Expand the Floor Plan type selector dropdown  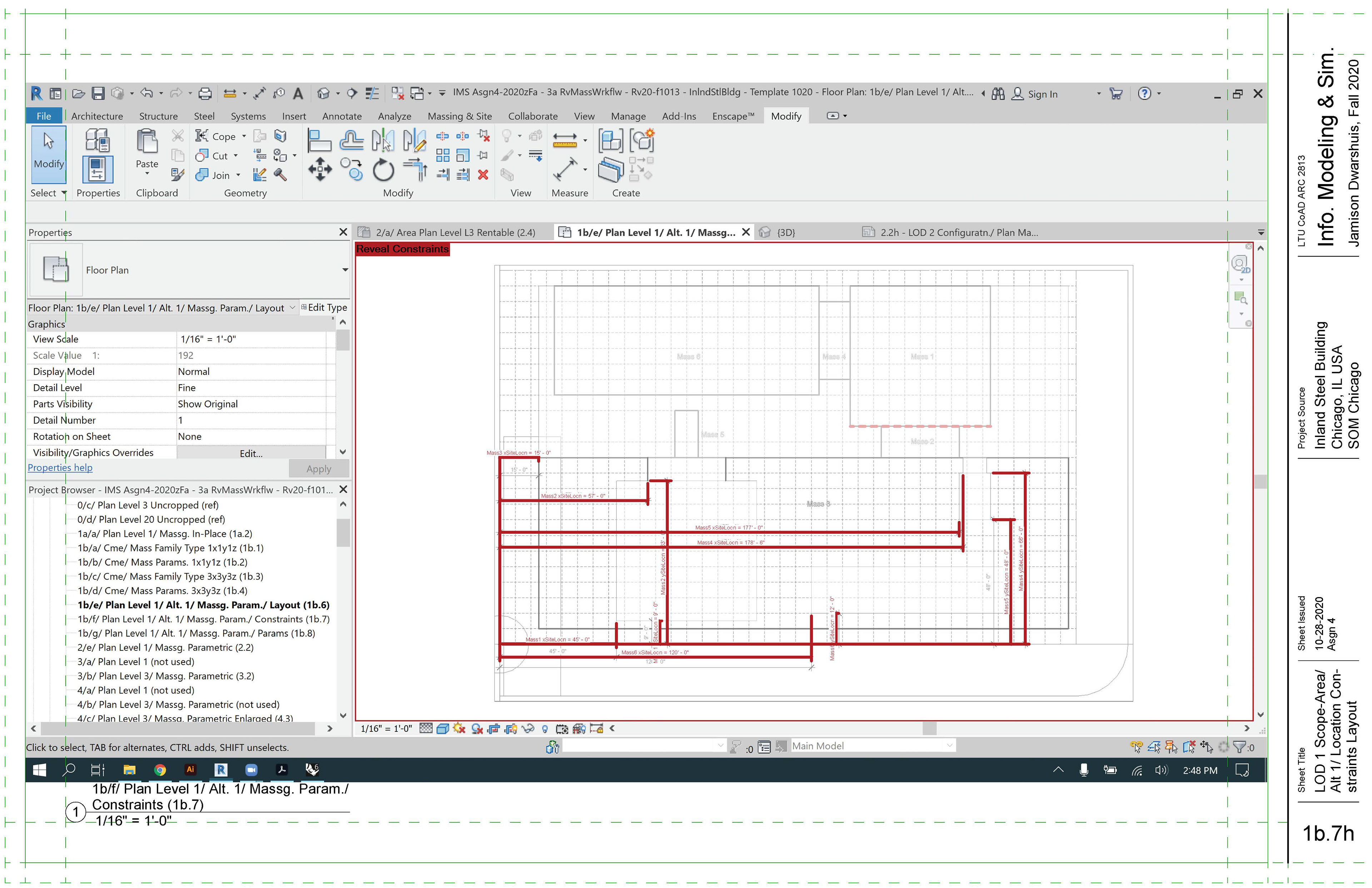pos(345,270)
